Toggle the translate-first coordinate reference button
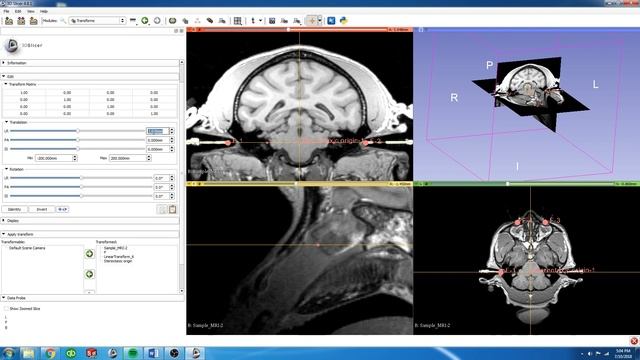Image resolution: width=640 pixels, height=360 pixels. point(62,209)
